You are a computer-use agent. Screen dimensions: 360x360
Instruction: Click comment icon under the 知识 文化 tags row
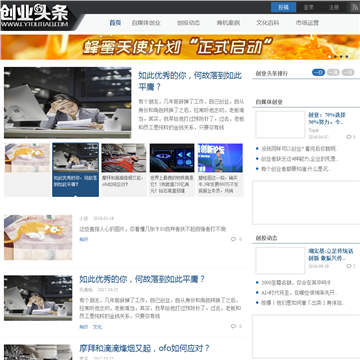[x=233, y=326]
